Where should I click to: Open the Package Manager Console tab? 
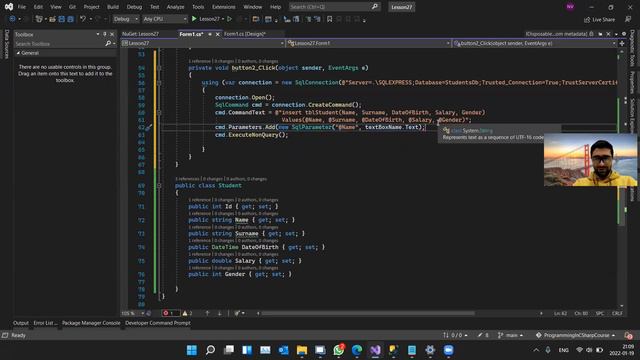(x=91, y=323)
